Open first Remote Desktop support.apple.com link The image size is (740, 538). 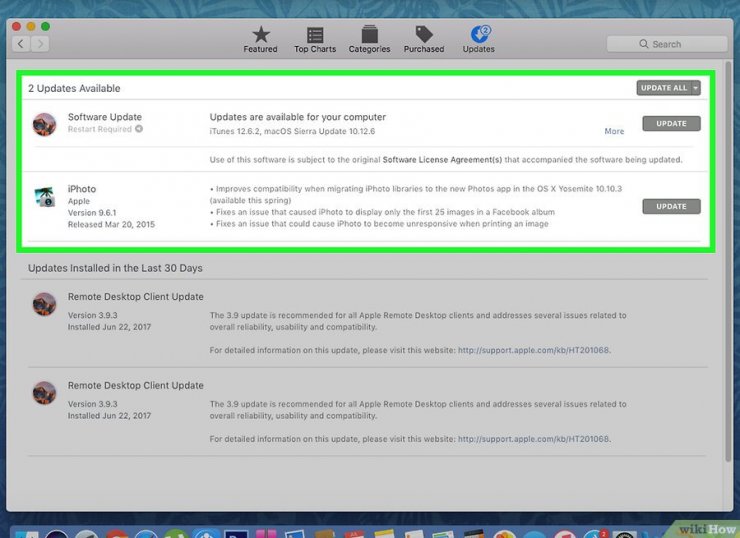click(x=533, y=351)
